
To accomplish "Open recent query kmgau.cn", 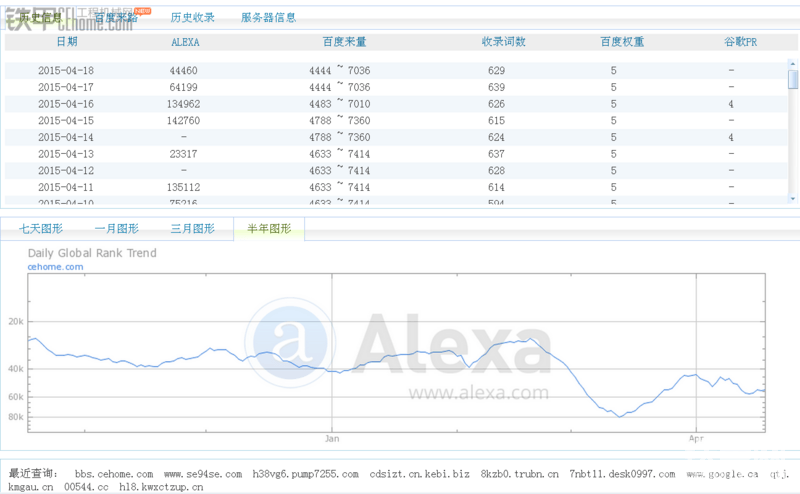I will pos(31,487).
